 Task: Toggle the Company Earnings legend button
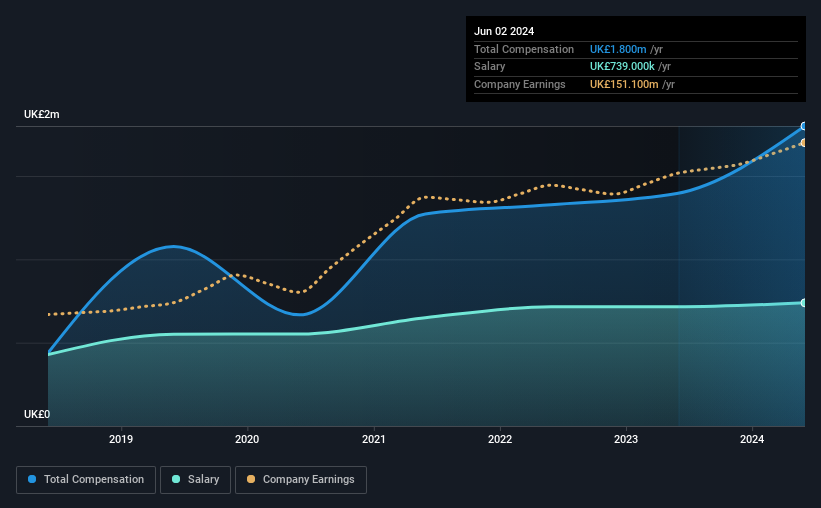click(x=301, y=480)
